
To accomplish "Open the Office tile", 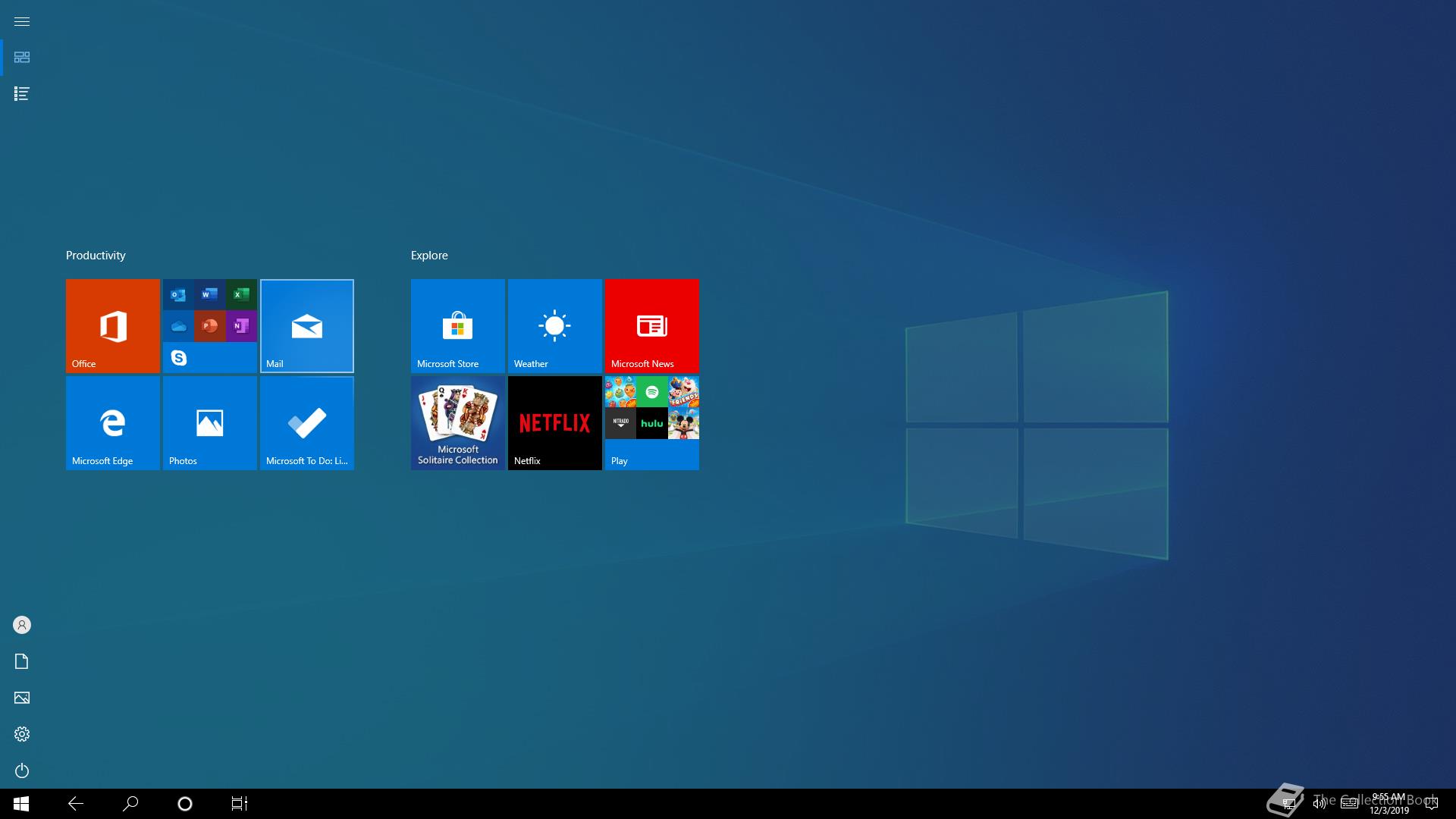I will (x=113, y=326).
